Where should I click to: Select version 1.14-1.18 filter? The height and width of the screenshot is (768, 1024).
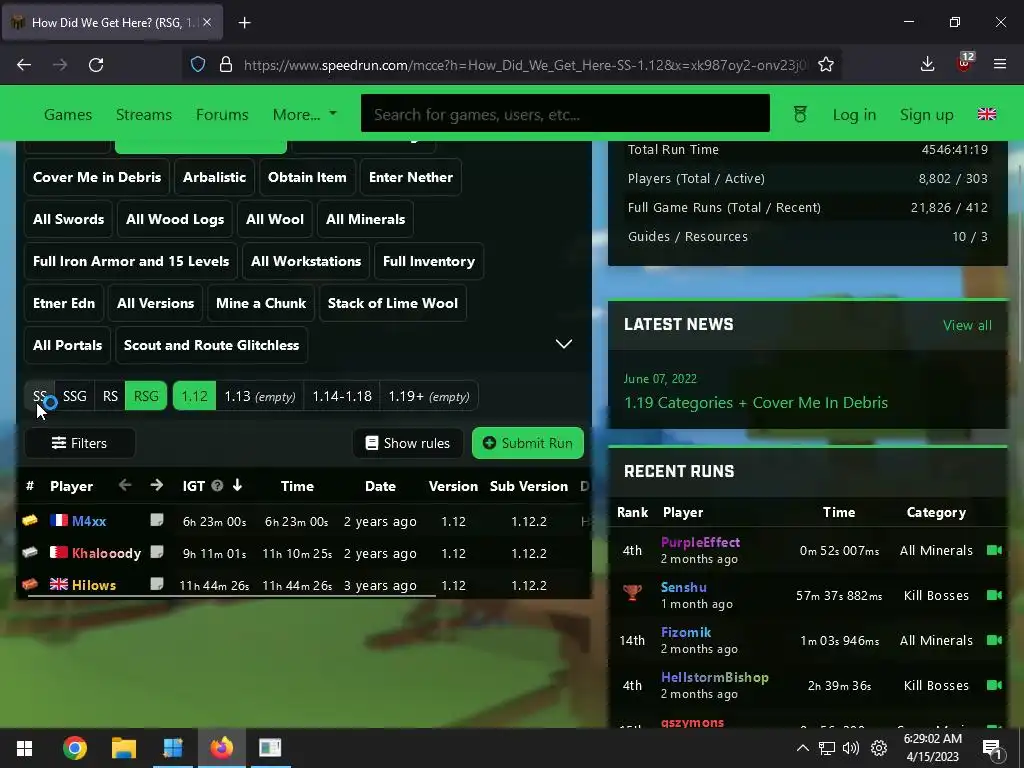(x=342, y=396)
